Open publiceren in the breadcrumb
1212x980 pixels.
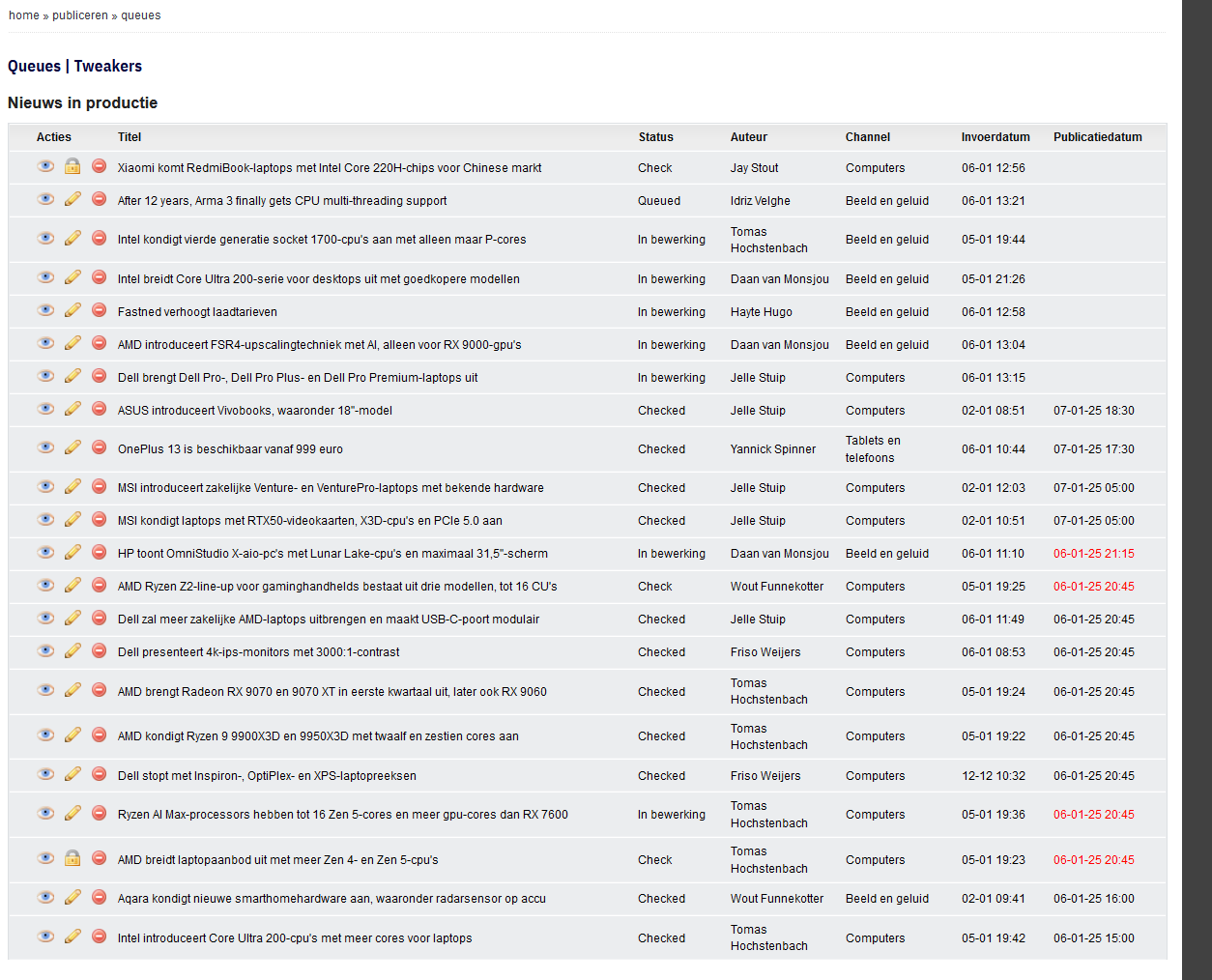80,15
